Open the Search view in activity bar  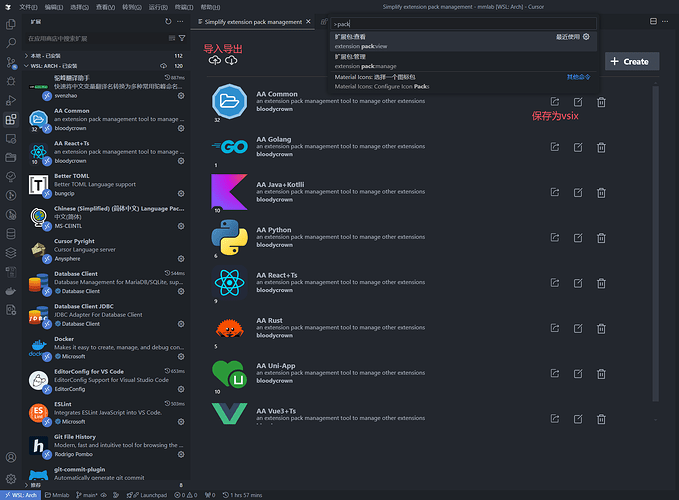(11, 43)
